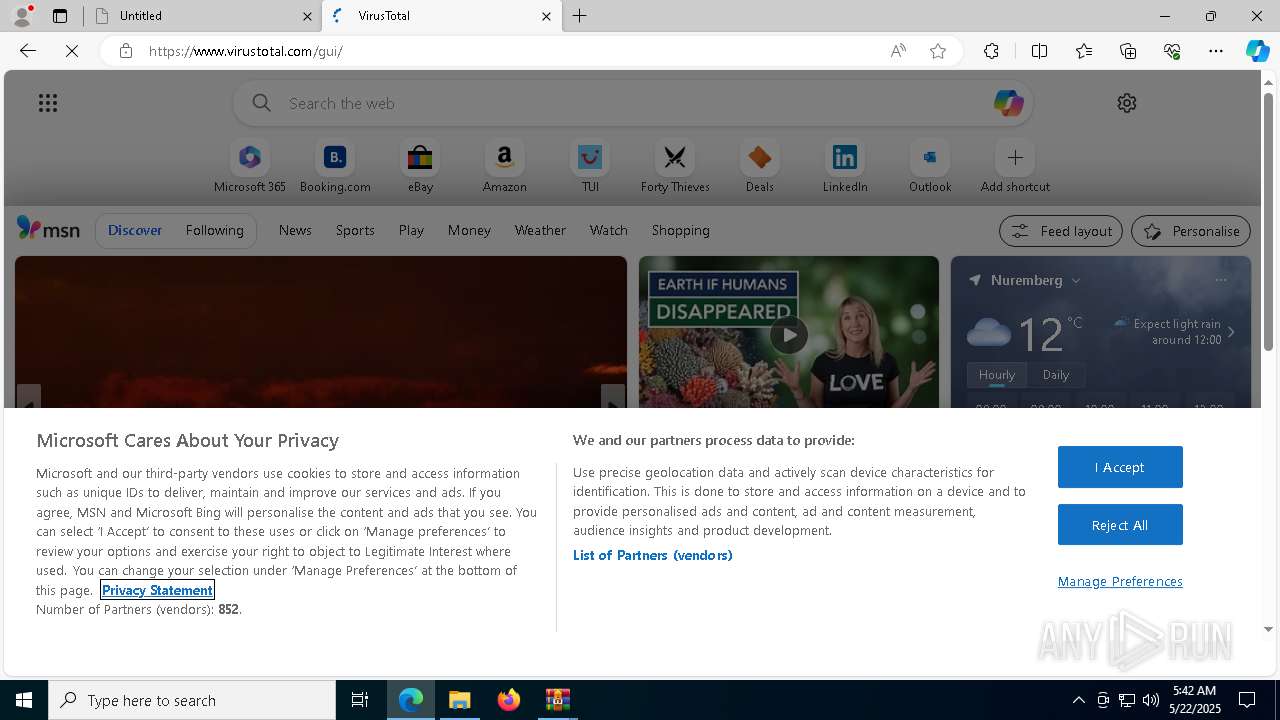Launch Firefox from the taskbar
1280x720 pixels.
509,700
